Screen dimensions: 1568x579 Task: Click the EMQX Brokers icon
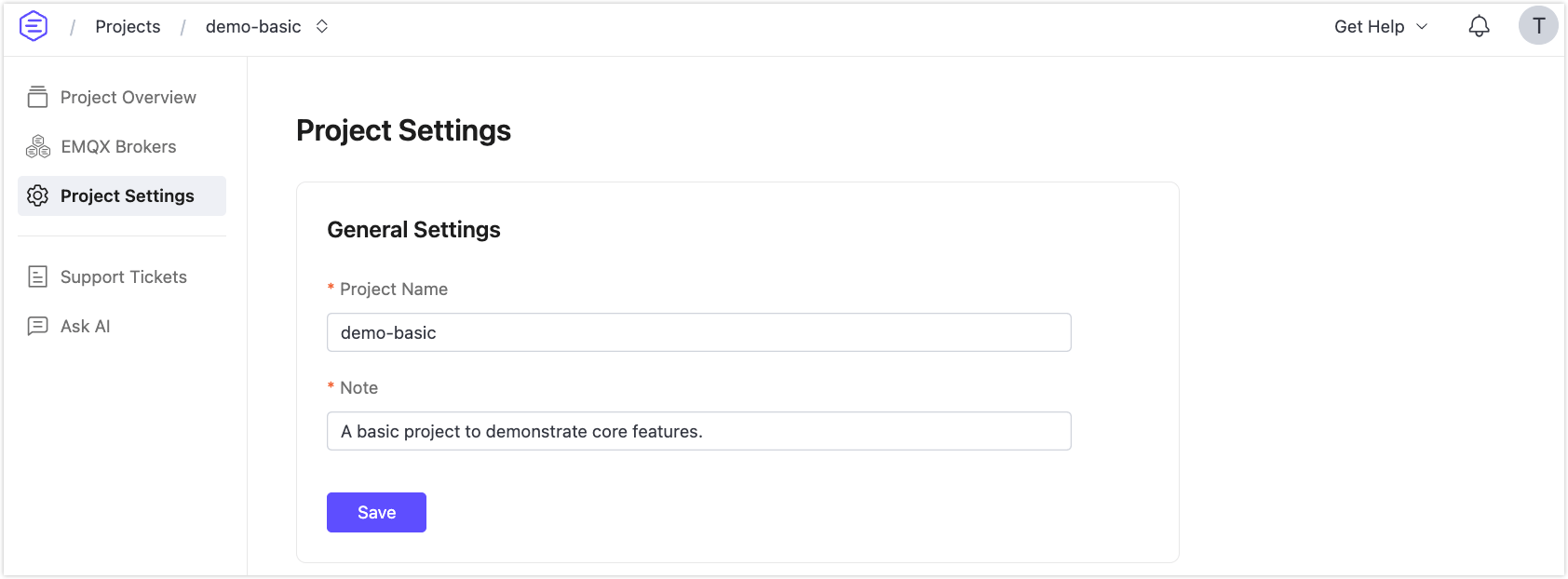[37, 145]
